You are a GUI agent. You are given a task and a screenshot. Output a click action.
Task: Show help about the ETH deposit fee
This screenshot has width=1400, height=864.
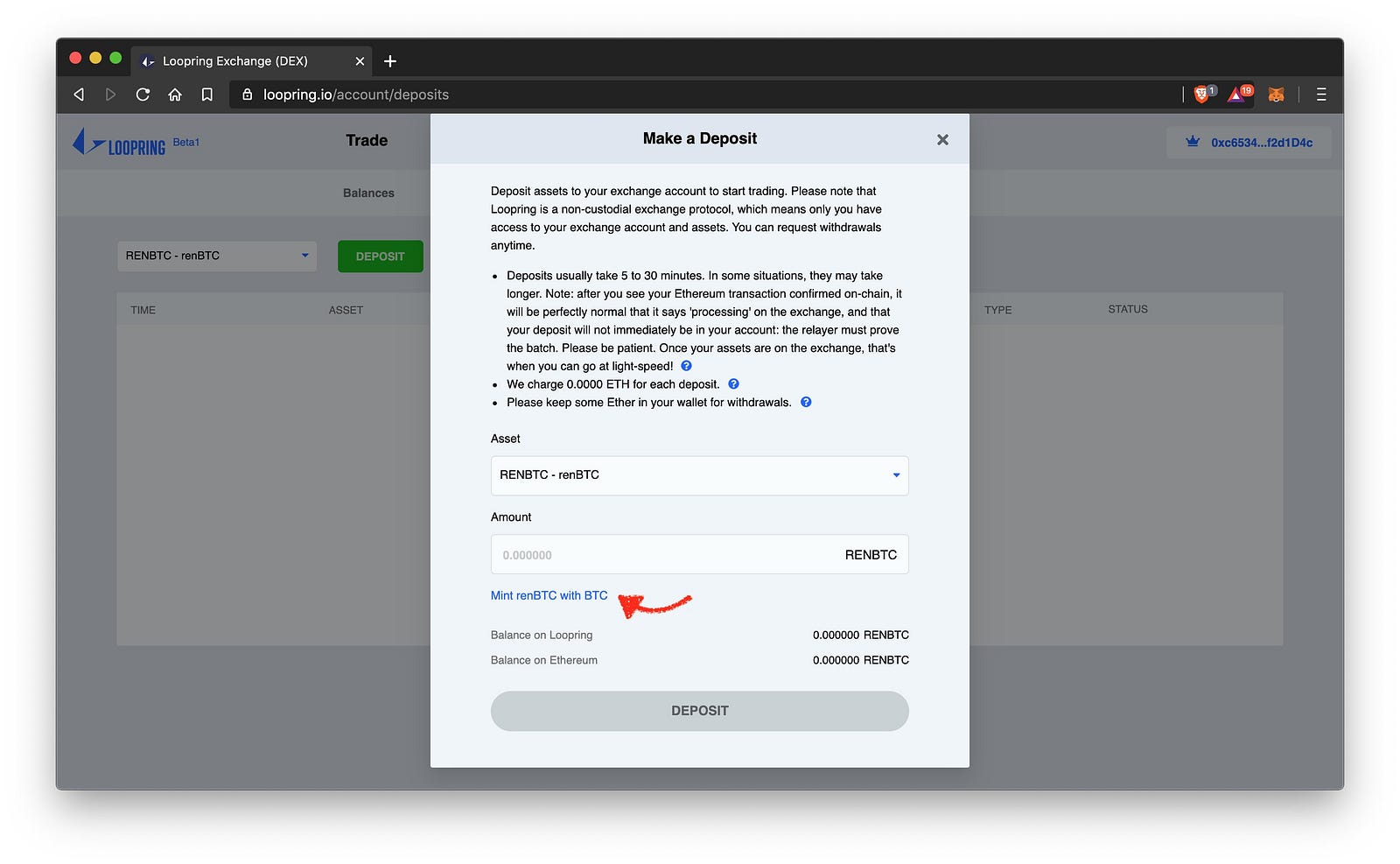733,384
